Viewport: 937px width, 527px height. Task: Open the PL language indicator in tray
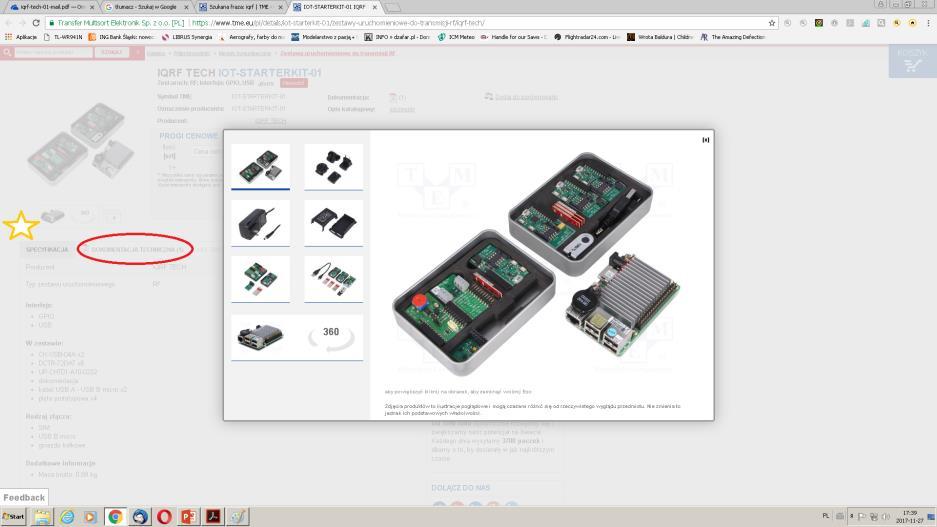pos(826,516)
